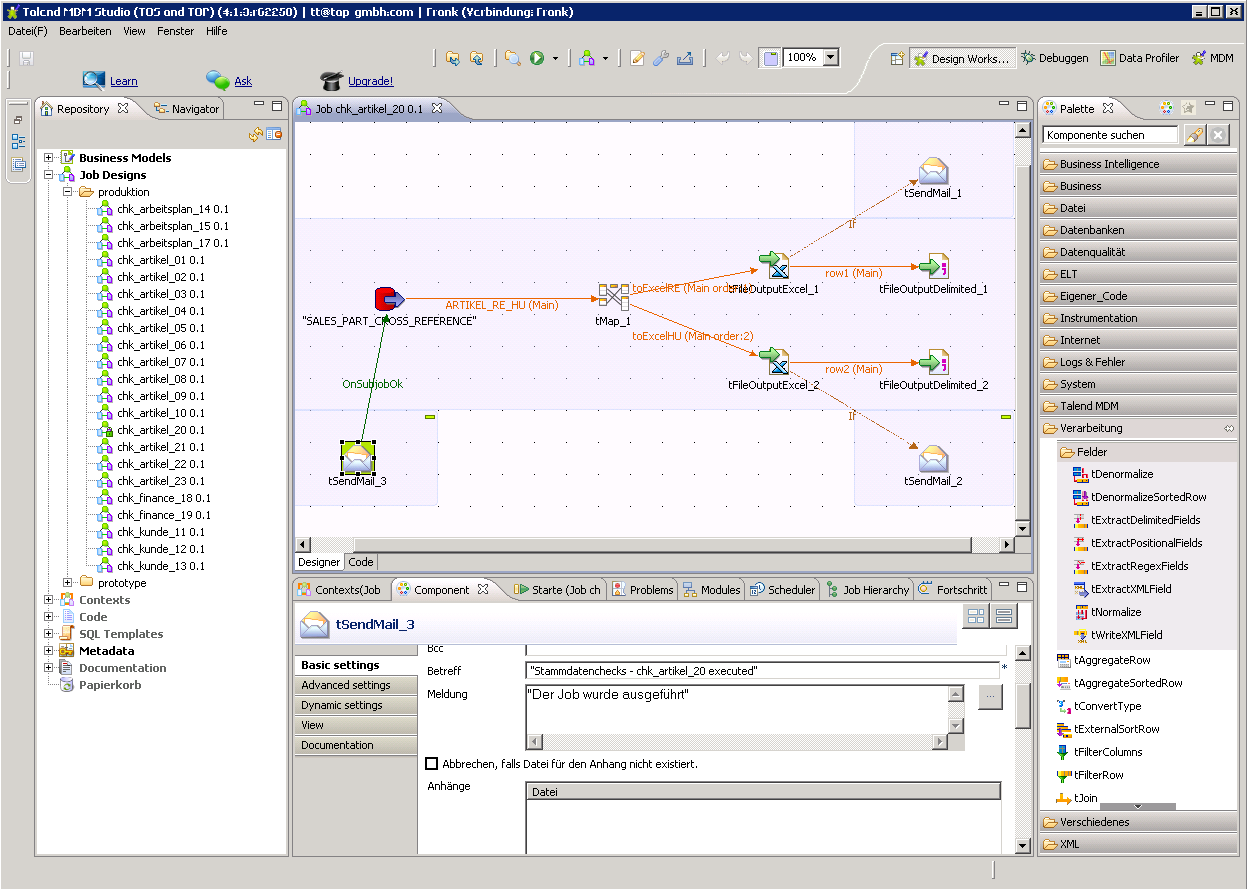
Task: Select the tFileOutputDelimited_2 component
Action: point(933,361)
